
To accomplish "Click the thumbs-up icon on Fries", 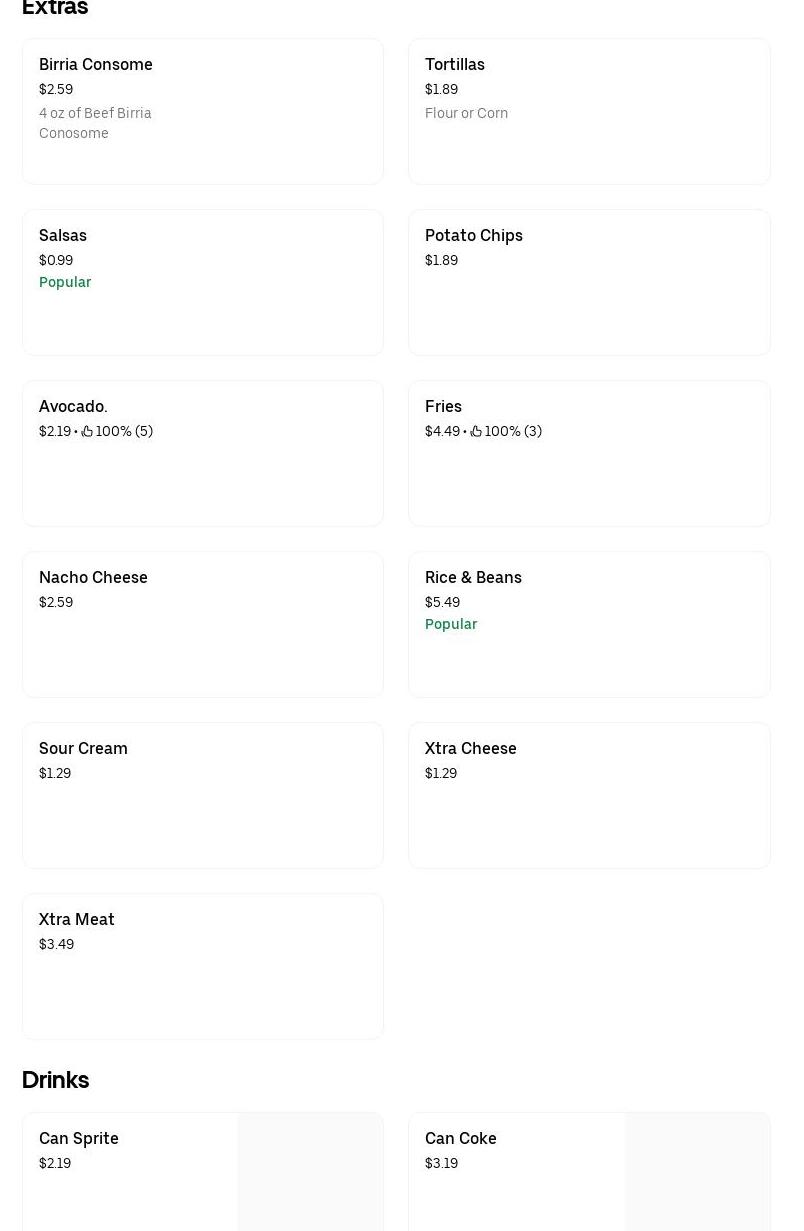I will (x=476, y=432).
